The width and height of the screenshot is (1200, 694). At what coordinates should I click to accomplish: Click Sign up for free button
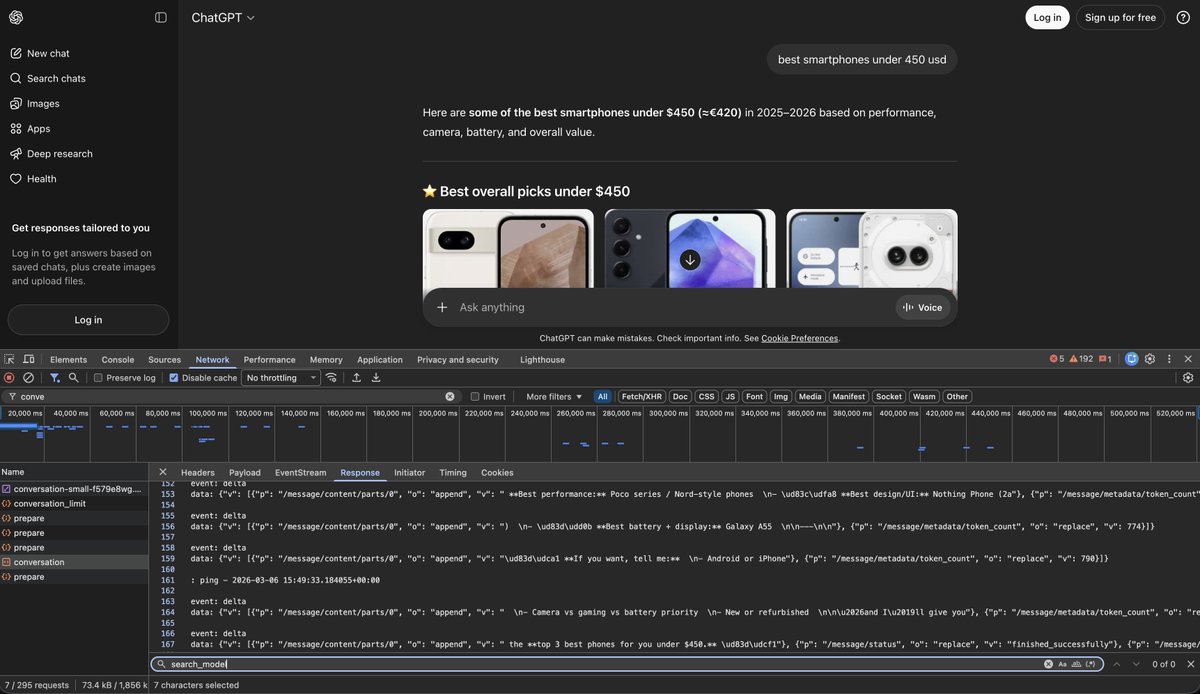click(1120, 17)
